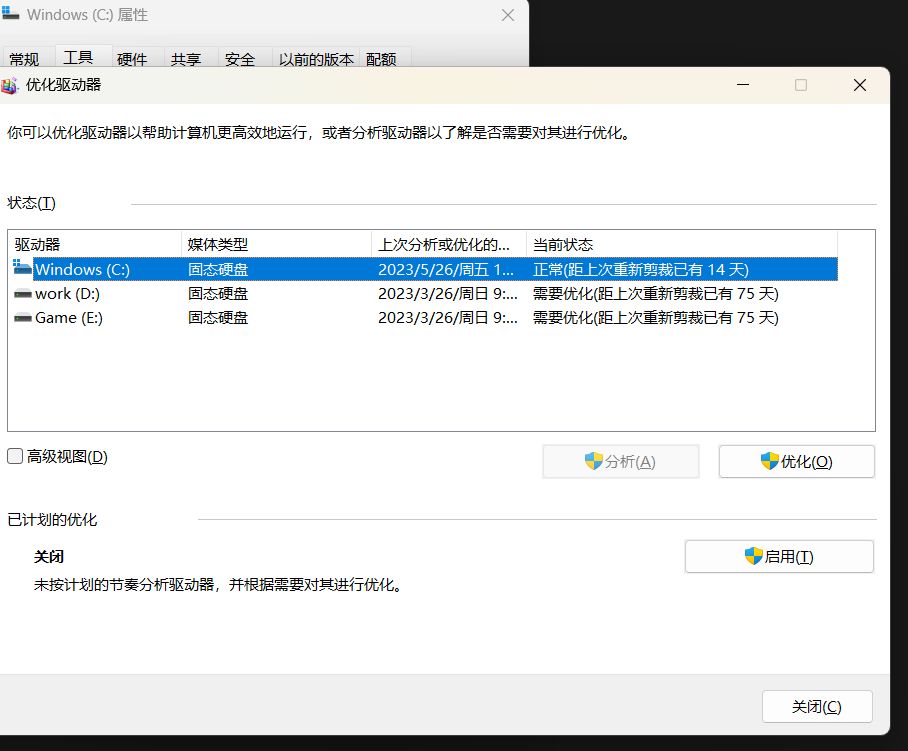Select the 安全 tab
The height and width of the screenshot is (751, 908).
(x=240, y=59)
